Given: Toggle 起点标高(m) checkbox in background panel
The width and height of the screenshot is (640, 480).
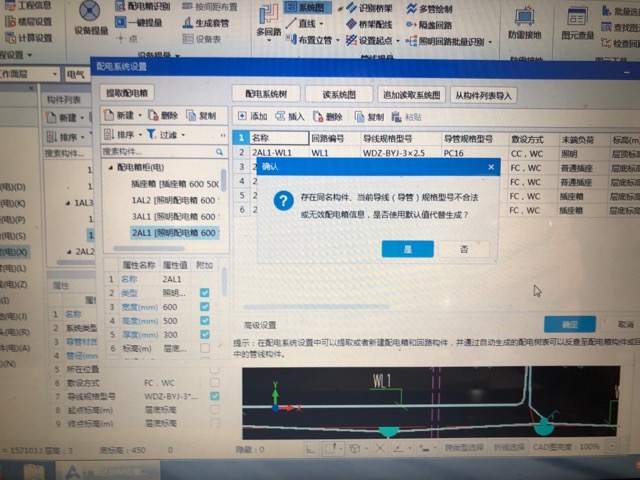Looking at the screenshot, I should [x=215, y=409].
